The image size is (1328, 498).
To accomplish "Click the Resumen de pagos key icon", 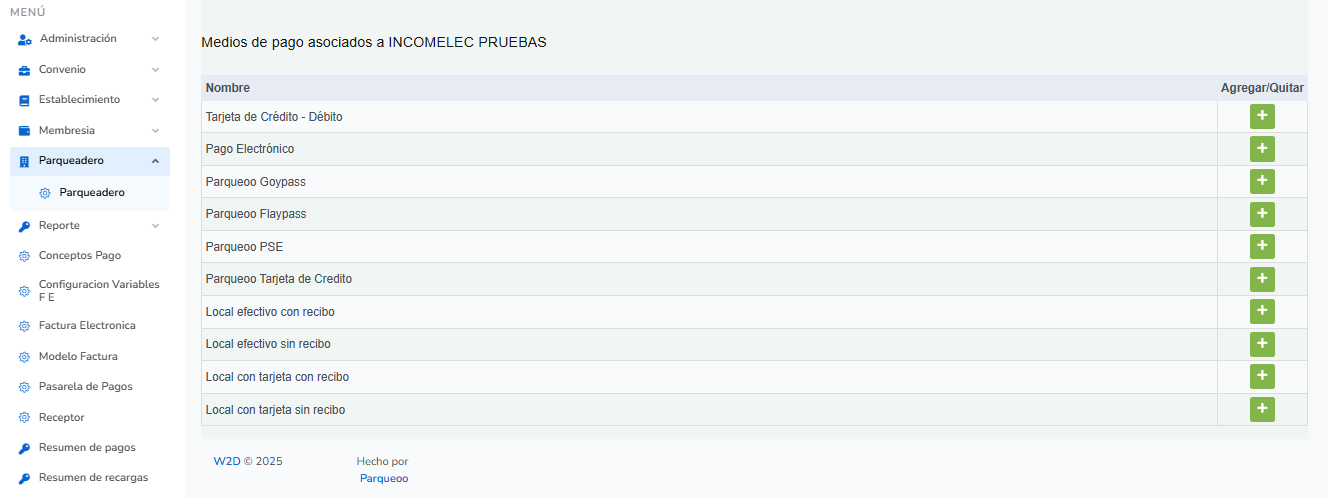I will click(x=25, y=448).
